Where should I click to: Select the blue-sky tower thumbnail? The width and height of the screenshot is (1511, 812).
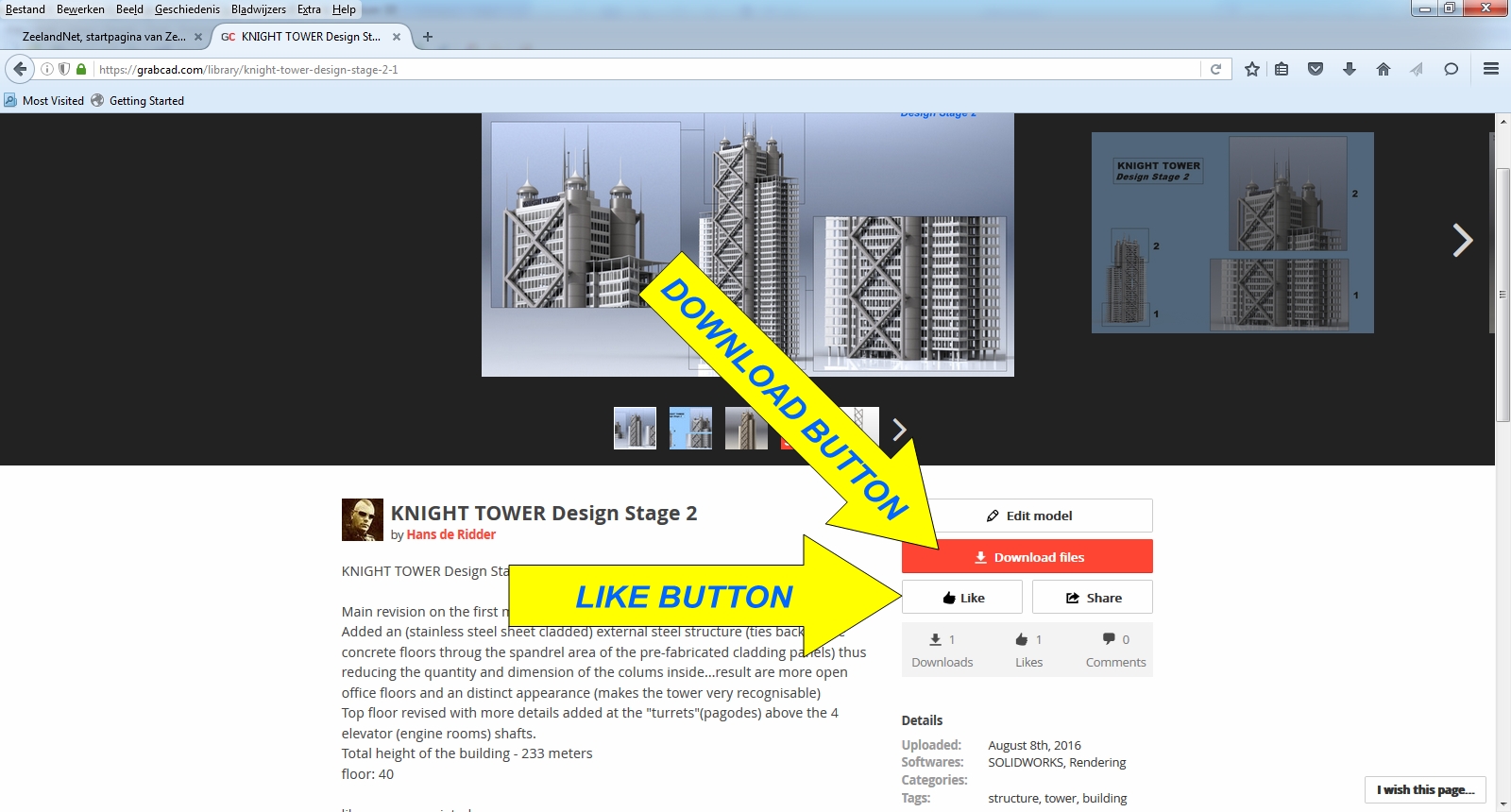tap(690, 428)
